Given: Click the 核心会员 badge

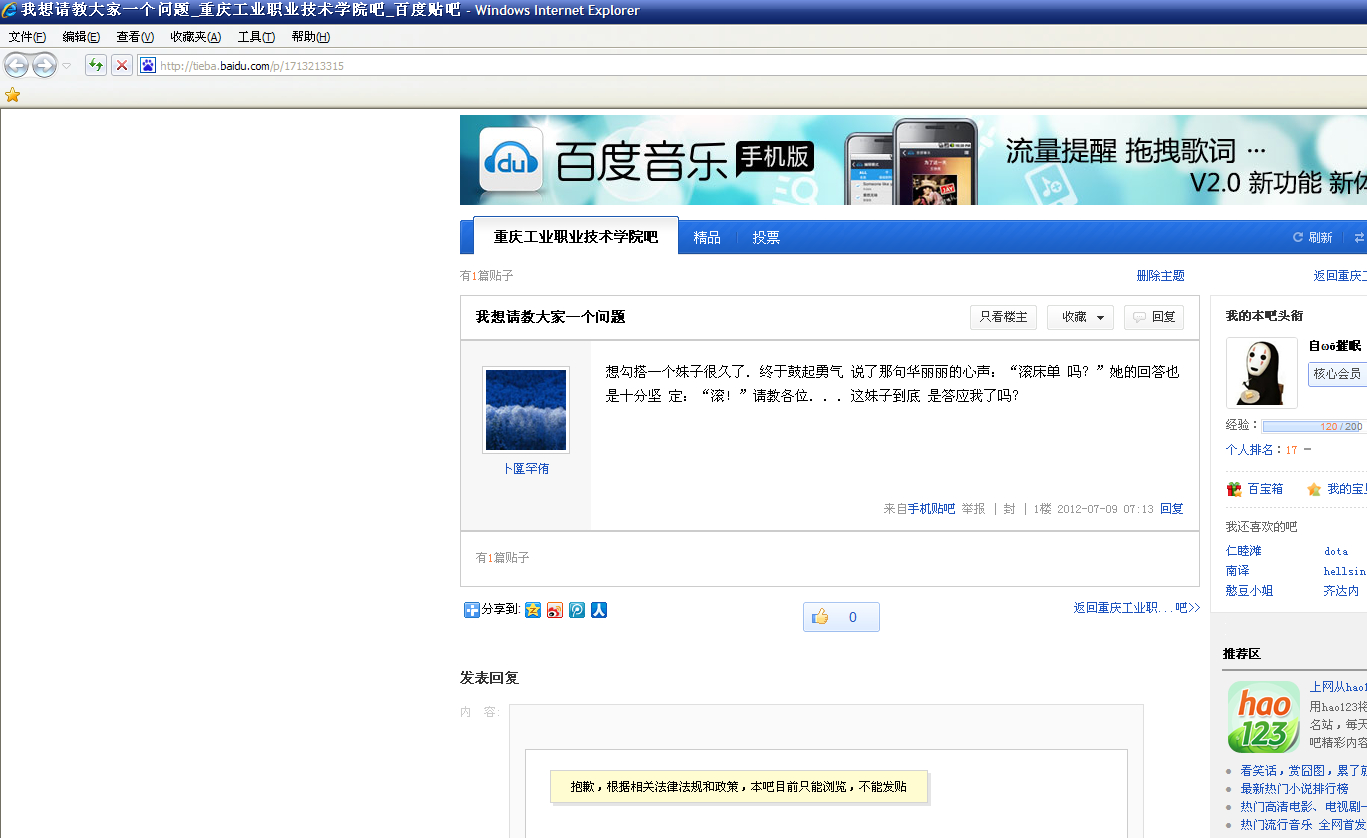Looking at the screenshot, I should coord(1337,374).
